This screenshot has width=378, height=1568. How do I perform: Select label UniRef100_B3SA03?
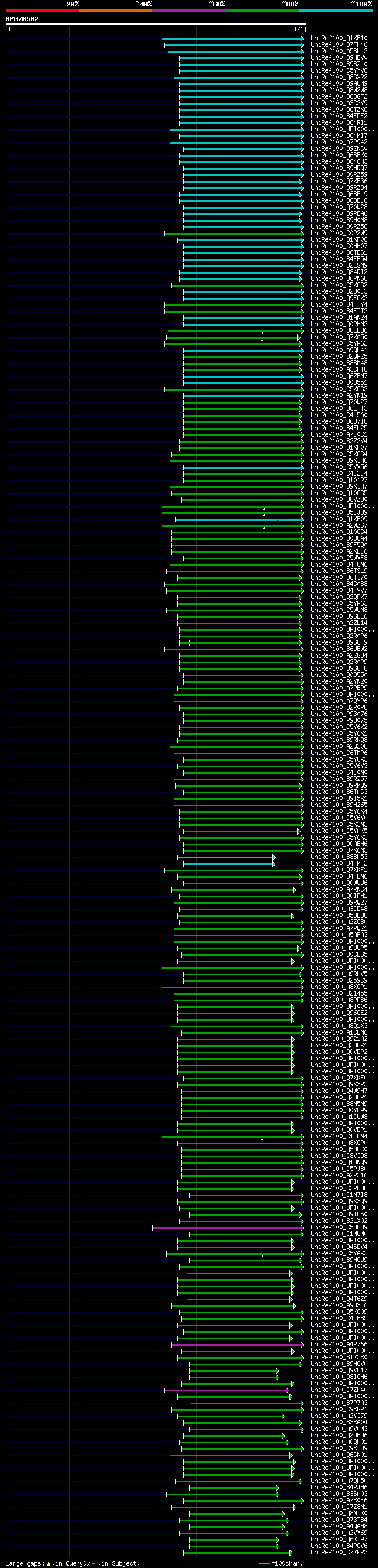339,1494
